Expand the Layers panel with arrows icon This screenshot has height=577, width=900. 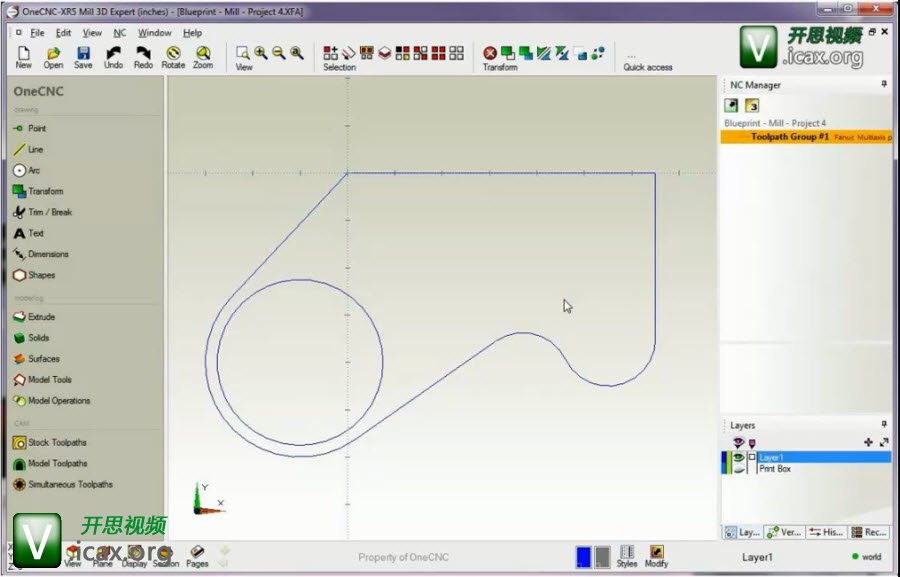tap(884, 442)
